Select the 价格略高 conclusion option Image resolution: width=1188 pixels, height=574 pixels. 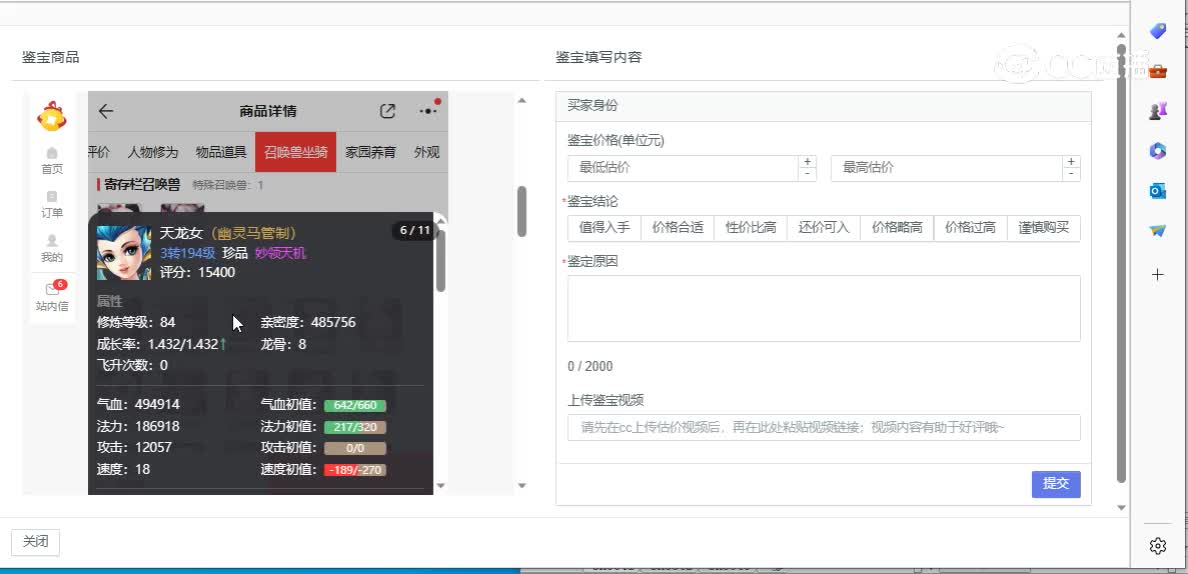[x=897, y=228]
